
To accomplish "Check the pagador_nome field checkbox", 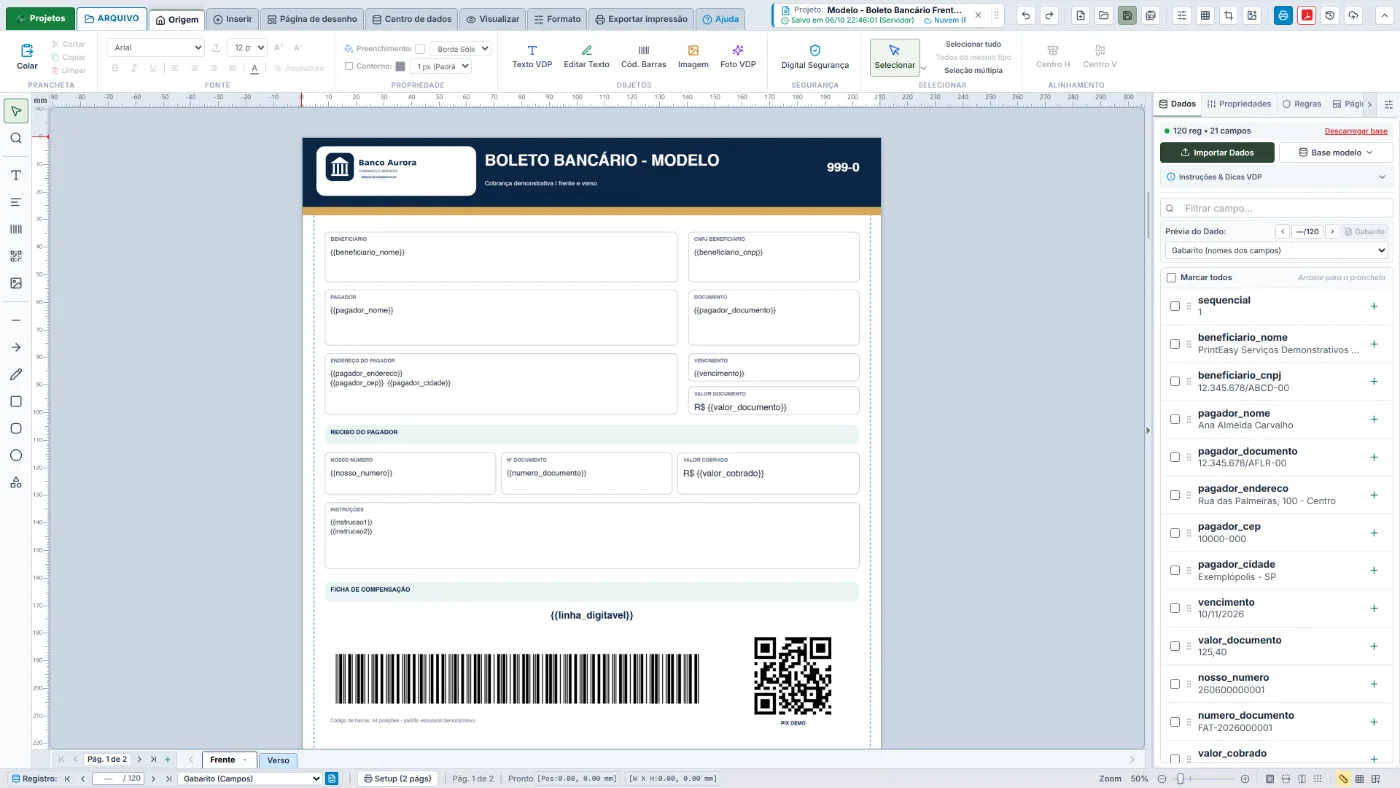I will 1175,419.
